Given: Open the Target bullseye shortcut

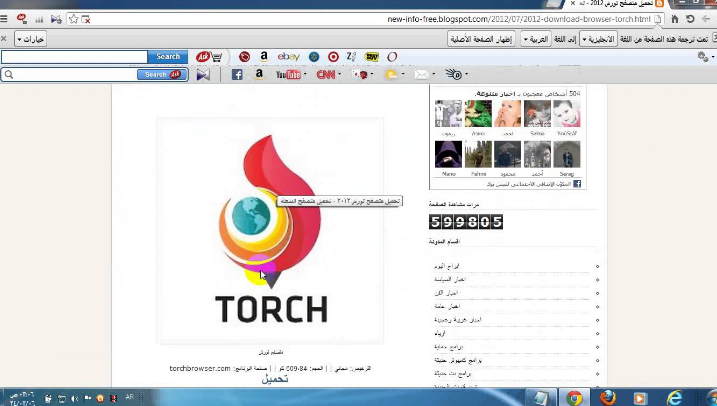Looking at the screenshot, I should pos(333,57).
